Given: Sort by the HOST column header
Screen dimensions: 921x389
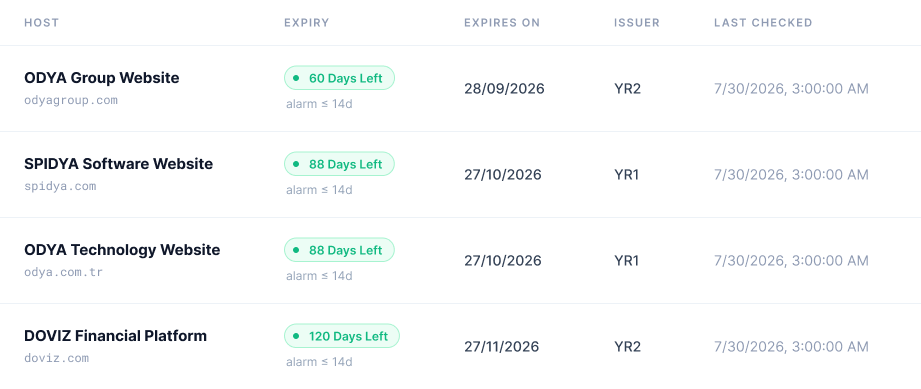Looking at the screenshot, I should pyautogui.click(x=42, y=23).
